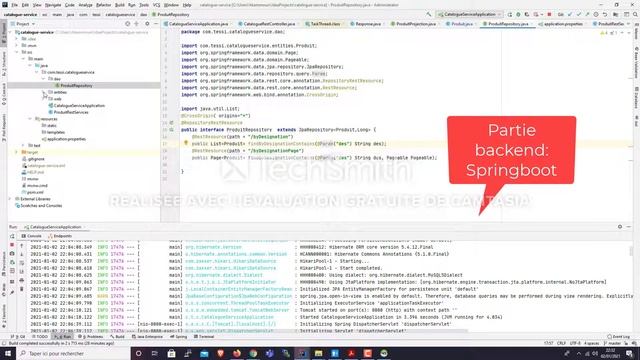Open the Endpoints tab in Run panel

(60, 236)
